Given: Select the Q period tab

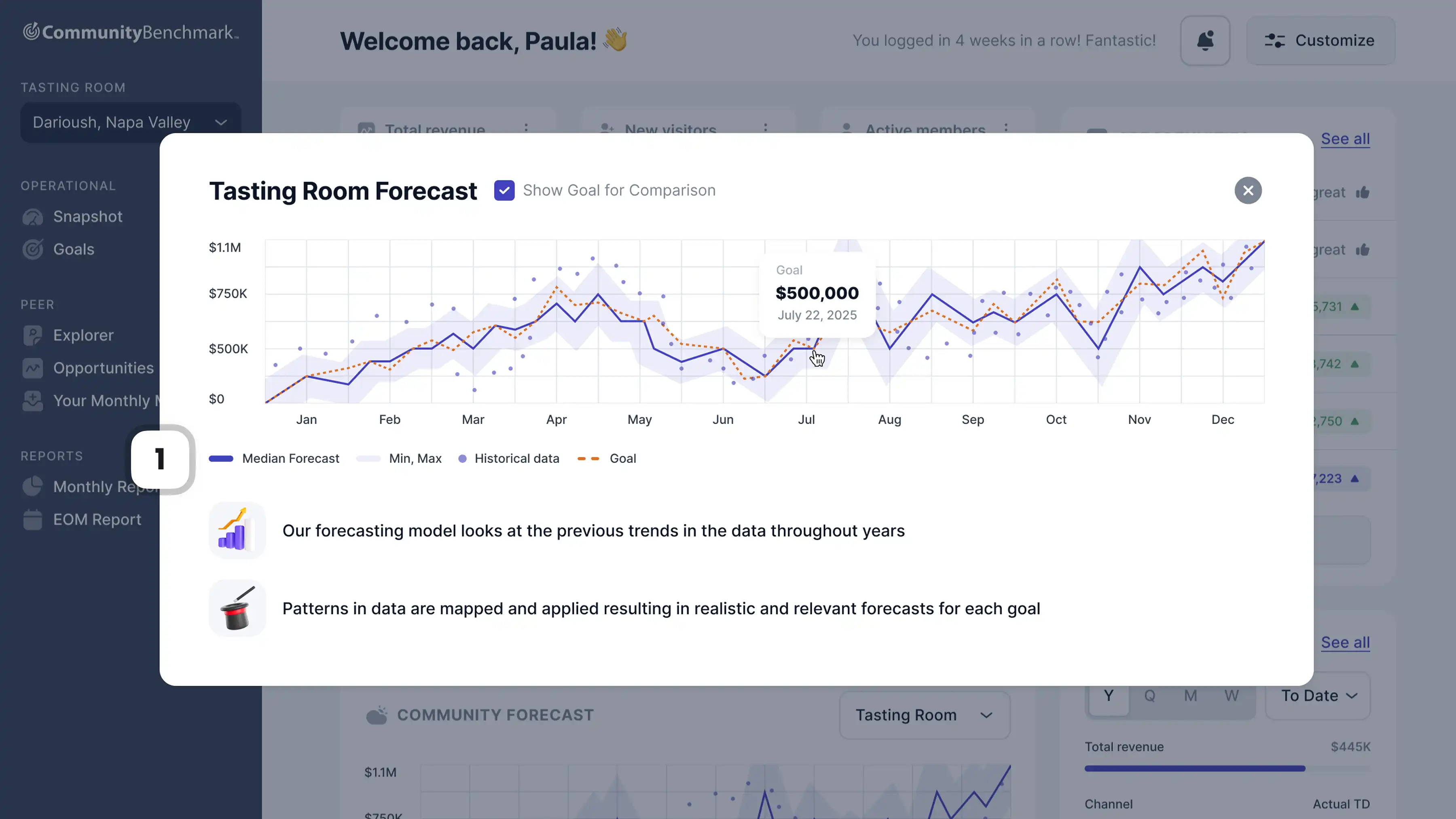Looking at the screenshot, I should tap(1149, 696).
